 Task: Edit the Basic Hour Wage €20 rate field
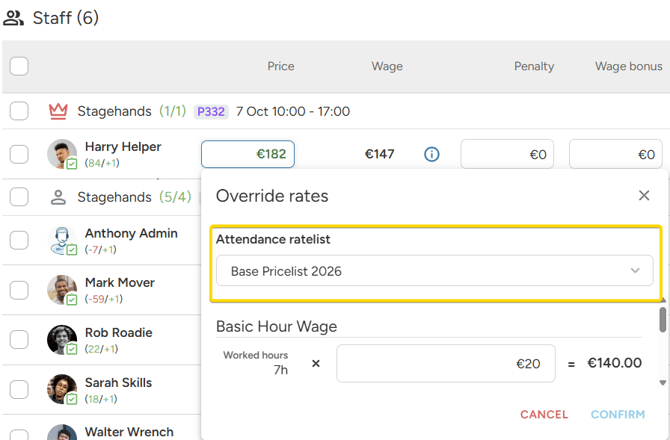tap(446, 364)
